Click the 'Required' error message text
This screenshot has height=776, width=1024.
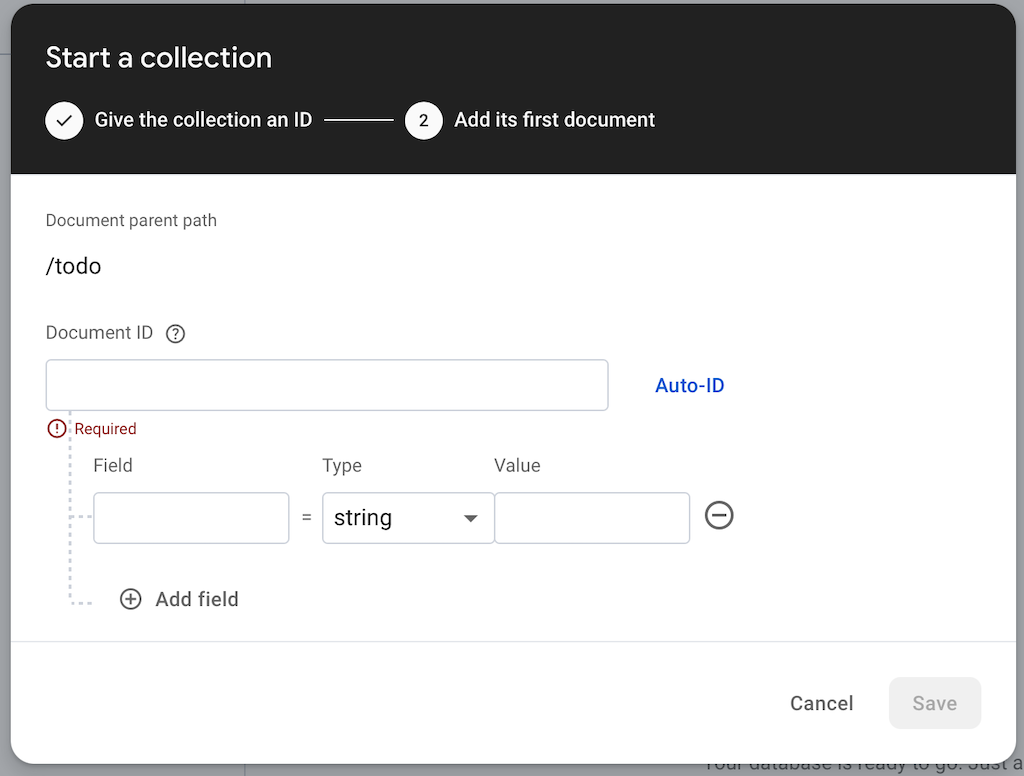(x=105, y=428)
